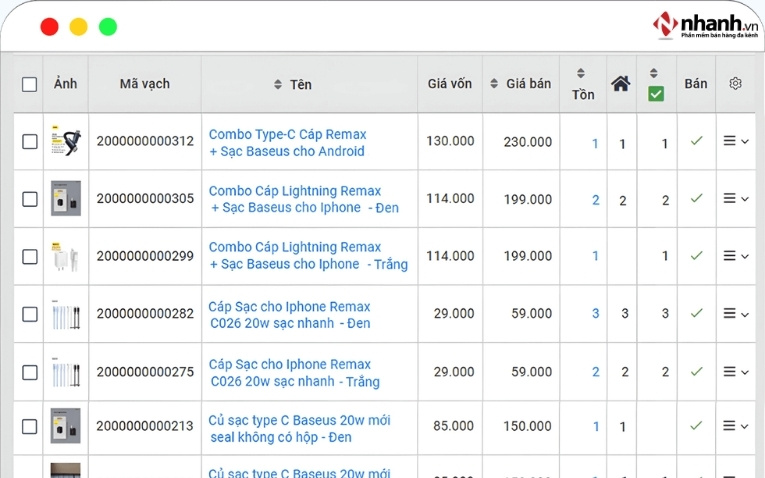Click the green macOS window button
The width and height of the screenshot is (765, 478).
[x=108, y=27]
